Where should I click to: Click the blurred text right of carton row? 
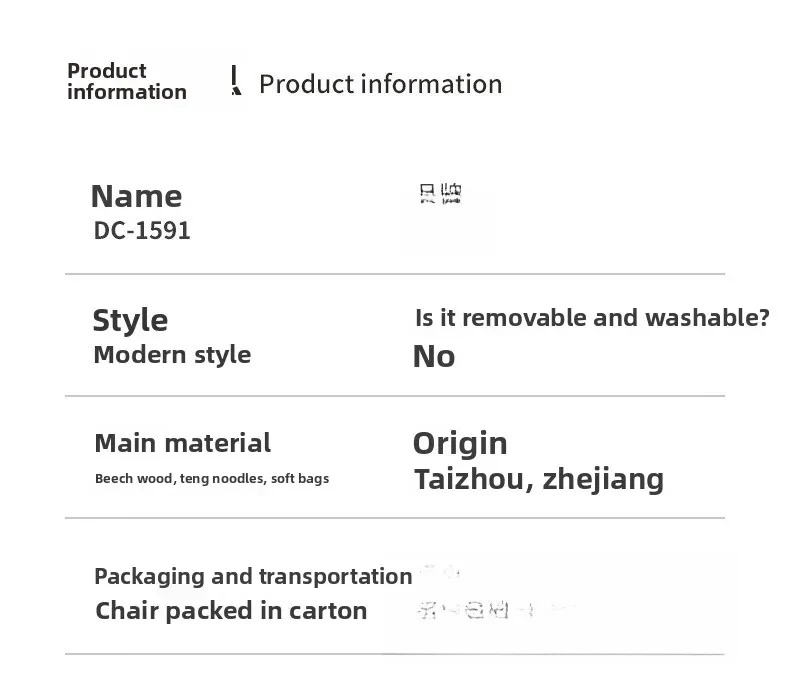492,609
